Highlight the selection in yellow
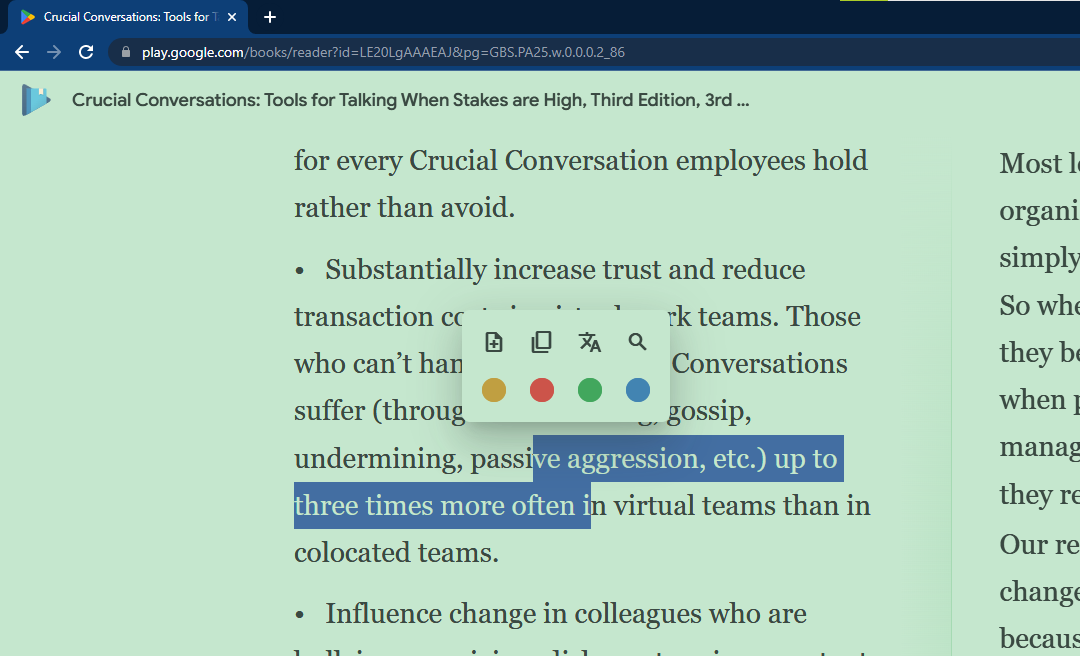 point(494,390)
